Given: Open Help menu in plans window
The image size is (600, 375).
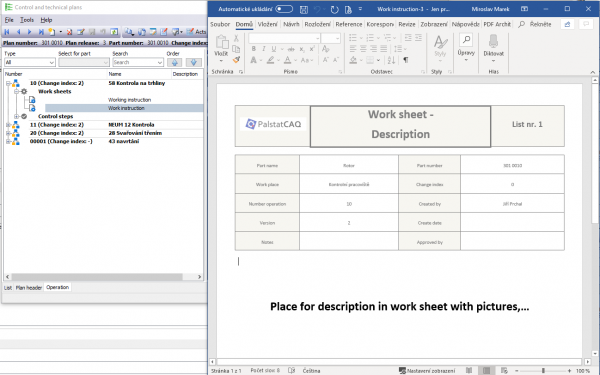Looking at the screenshot, I should 46,20.
